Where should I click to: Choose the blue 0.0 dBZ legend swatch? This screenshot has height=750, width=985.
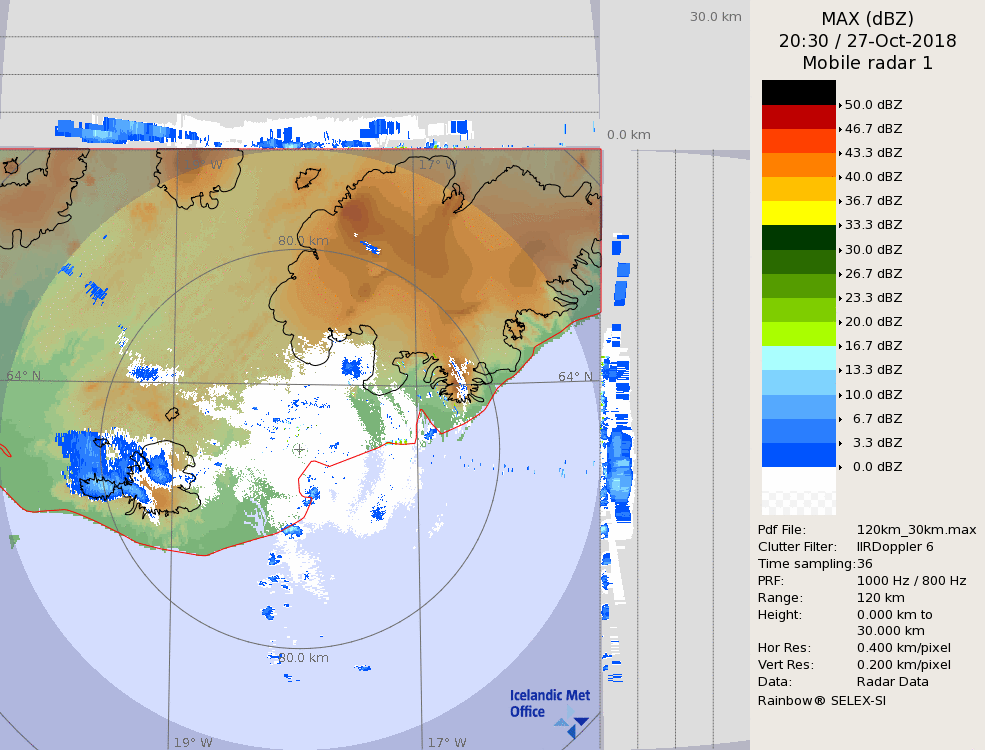tap(798, 455)
